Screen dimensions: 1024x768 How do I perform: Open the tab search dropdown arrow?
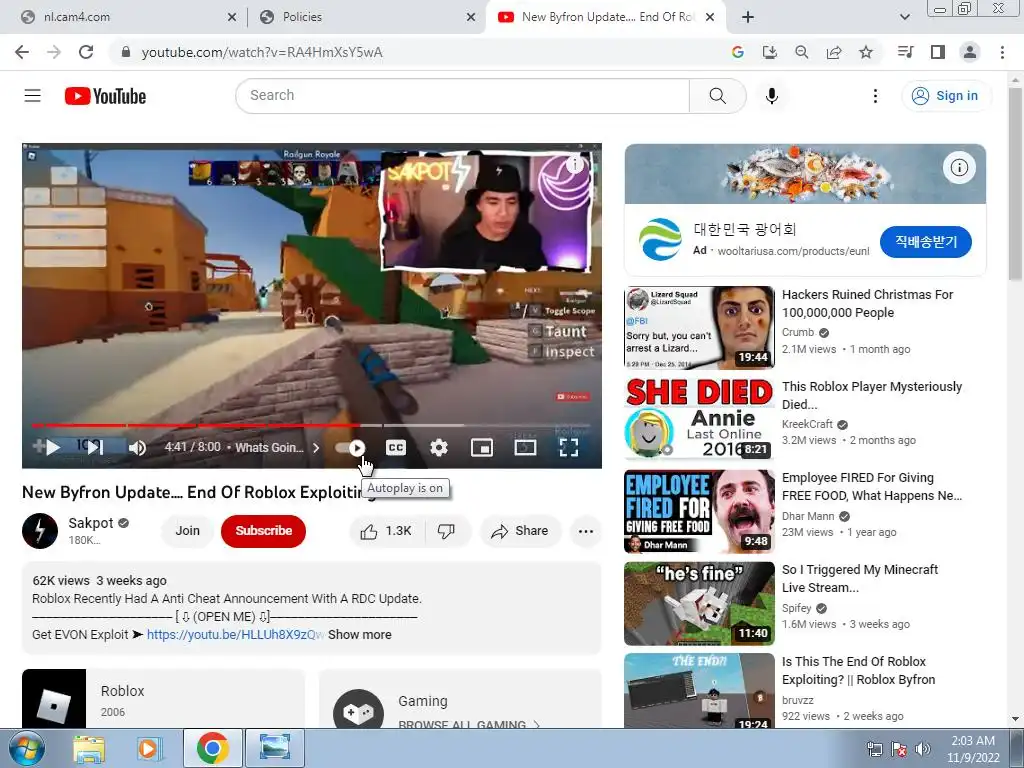904,17
